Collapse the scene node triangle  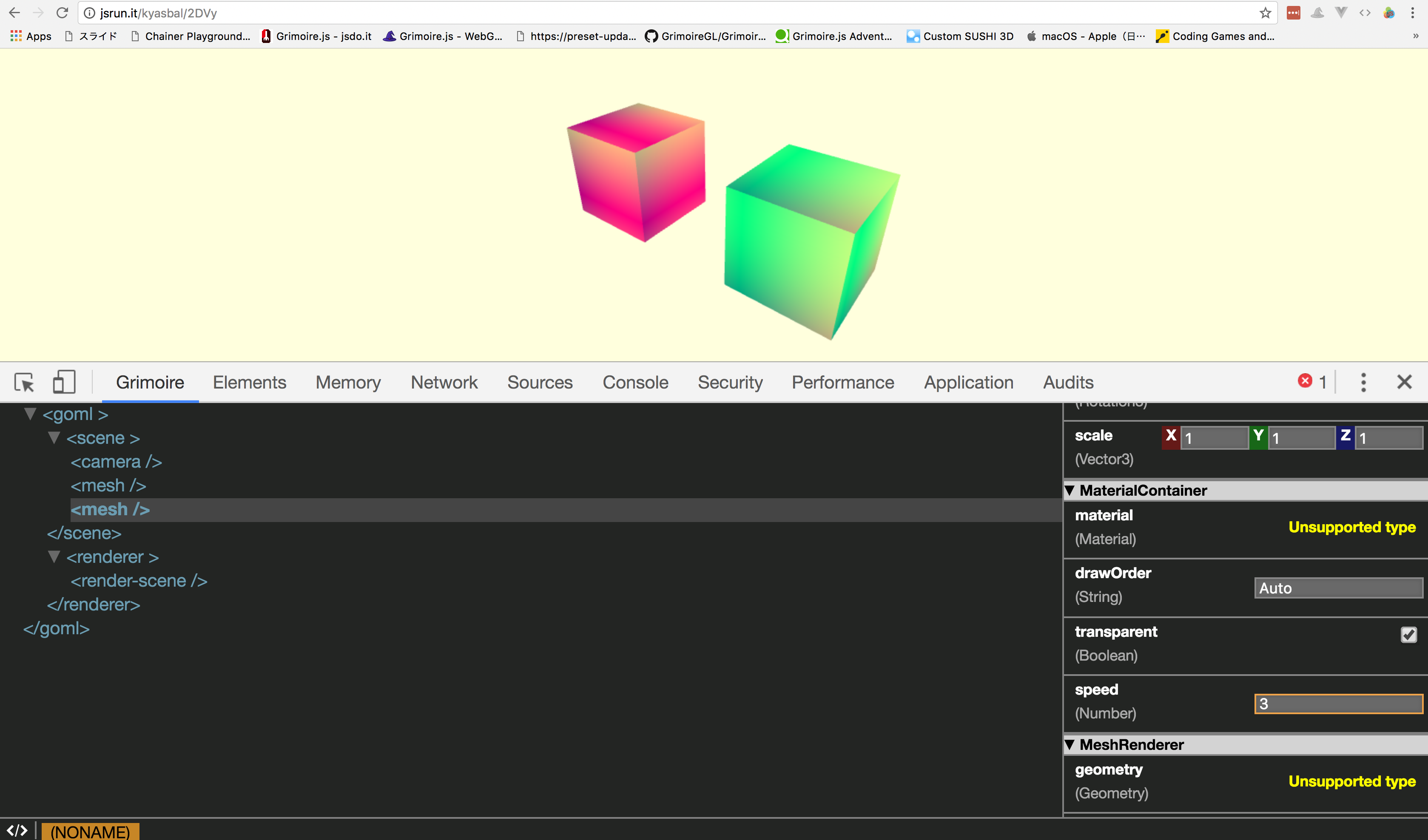click(54, 437)
